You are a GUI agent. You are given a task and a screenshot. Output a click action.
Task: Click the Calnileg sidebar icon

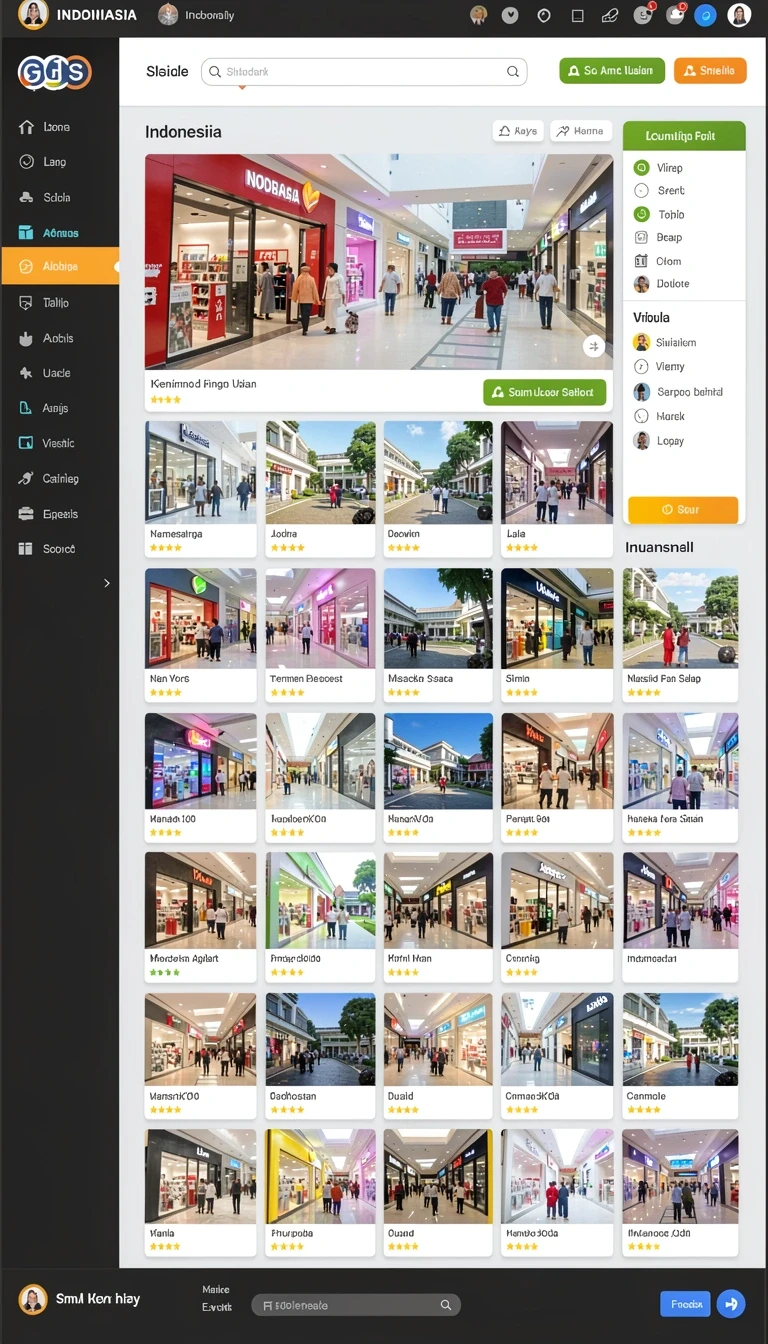[26, 479]
